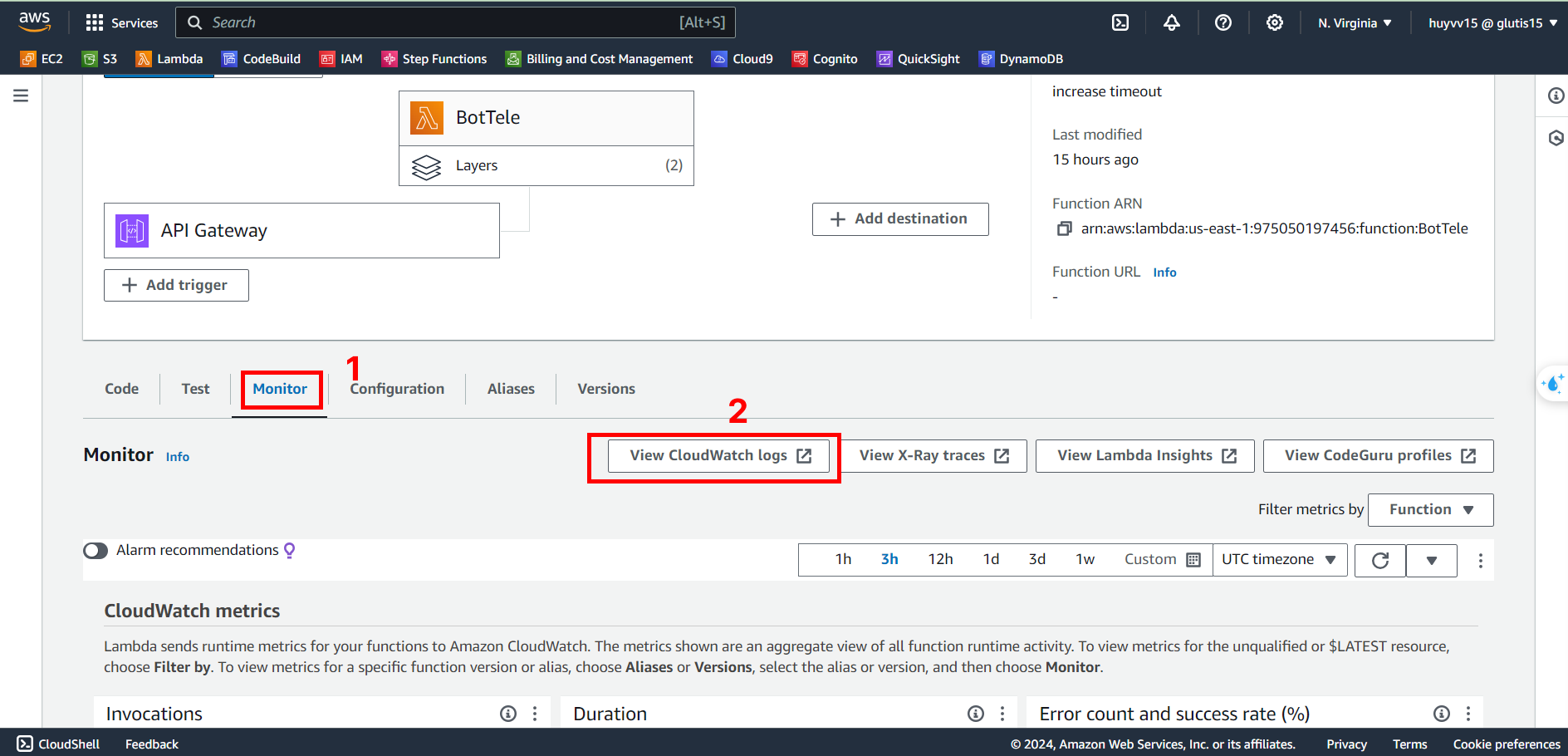Select the 12h time range
Image resolution: width=1568 pixels, height=756 pixels.
[940, 559]
